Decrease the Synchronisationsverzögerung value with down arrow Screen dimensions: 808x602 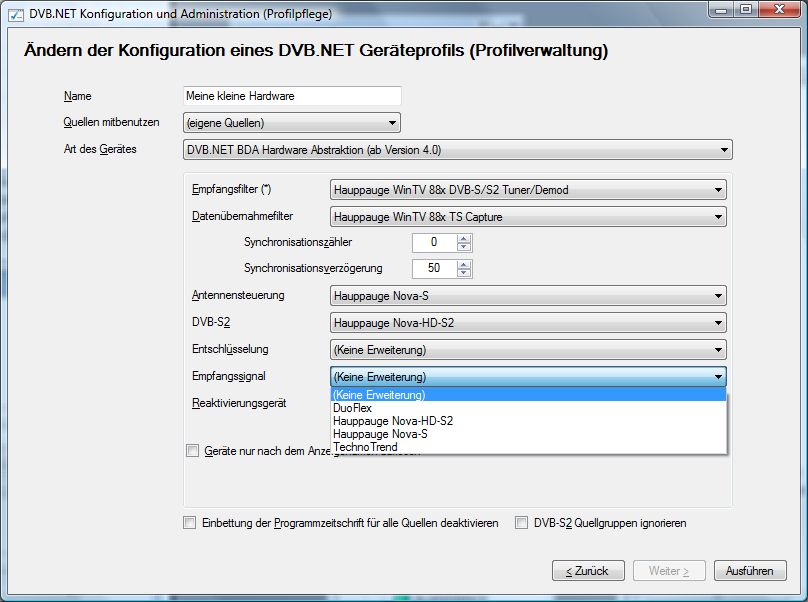tap(464, 273)
